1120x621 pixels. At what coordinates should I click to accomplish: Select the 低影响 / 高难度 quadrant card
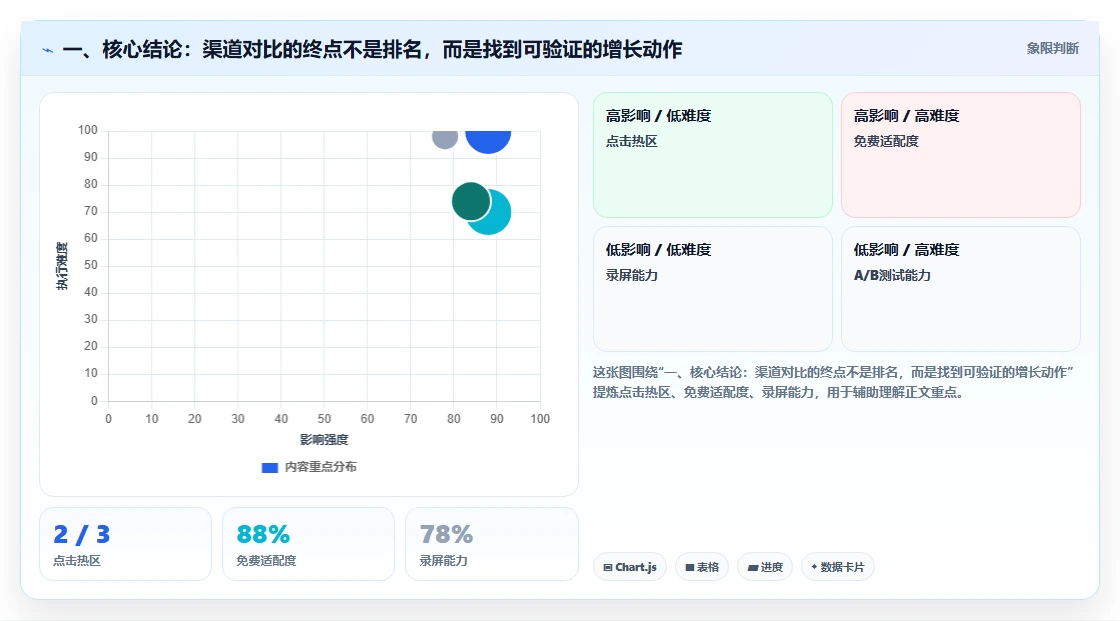point(961,289)
